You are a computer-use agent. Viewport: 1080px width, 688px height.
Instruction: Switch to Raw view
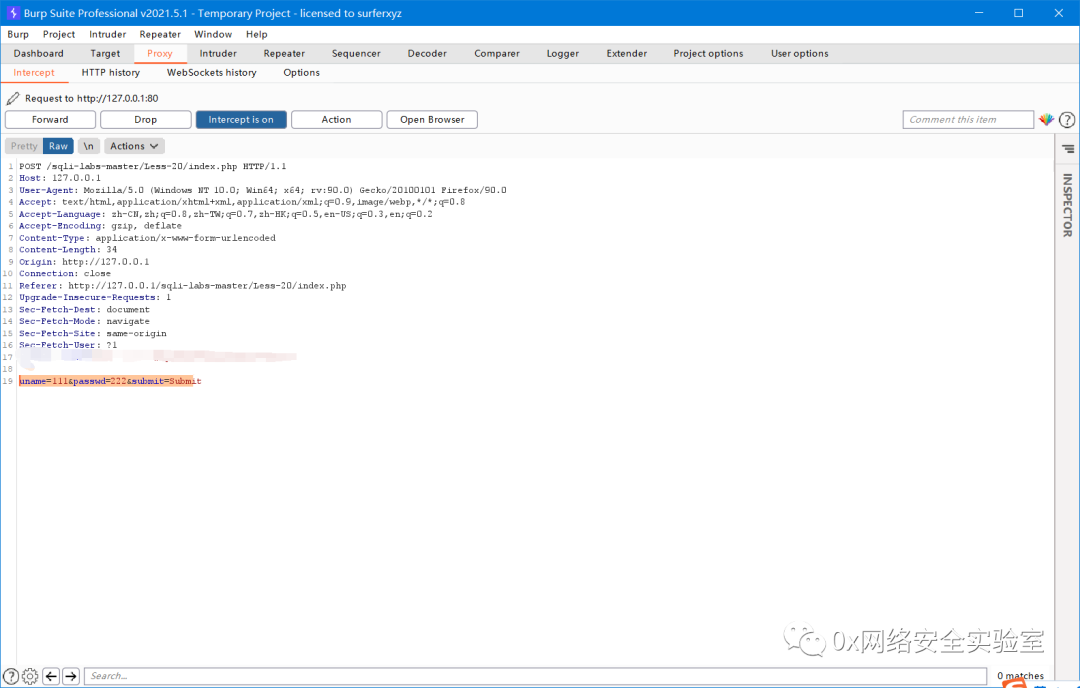point(59,146)
